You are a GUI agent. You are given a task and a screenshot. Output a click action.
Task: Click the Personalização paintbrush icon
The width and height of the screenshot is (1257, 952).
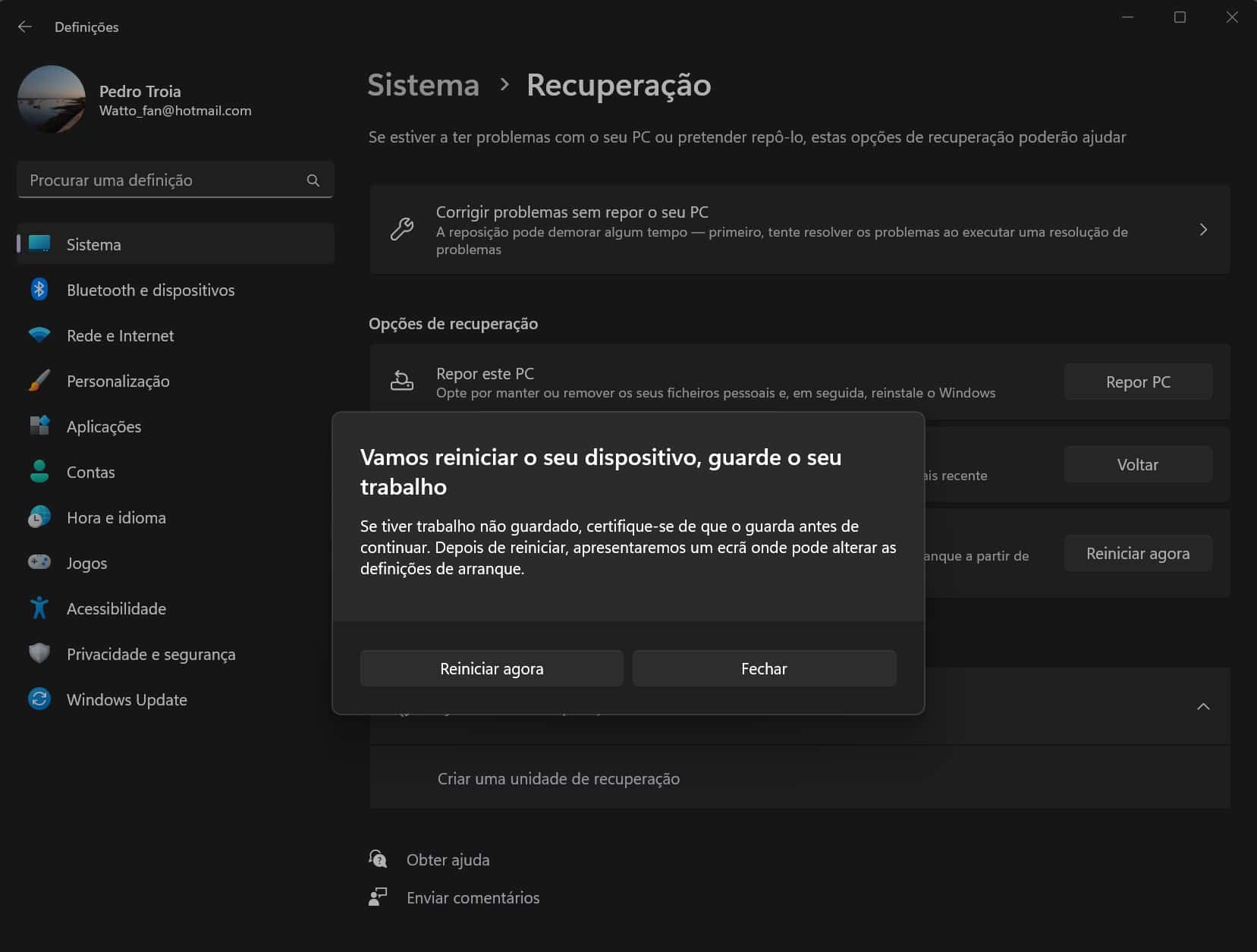point(39,381)
